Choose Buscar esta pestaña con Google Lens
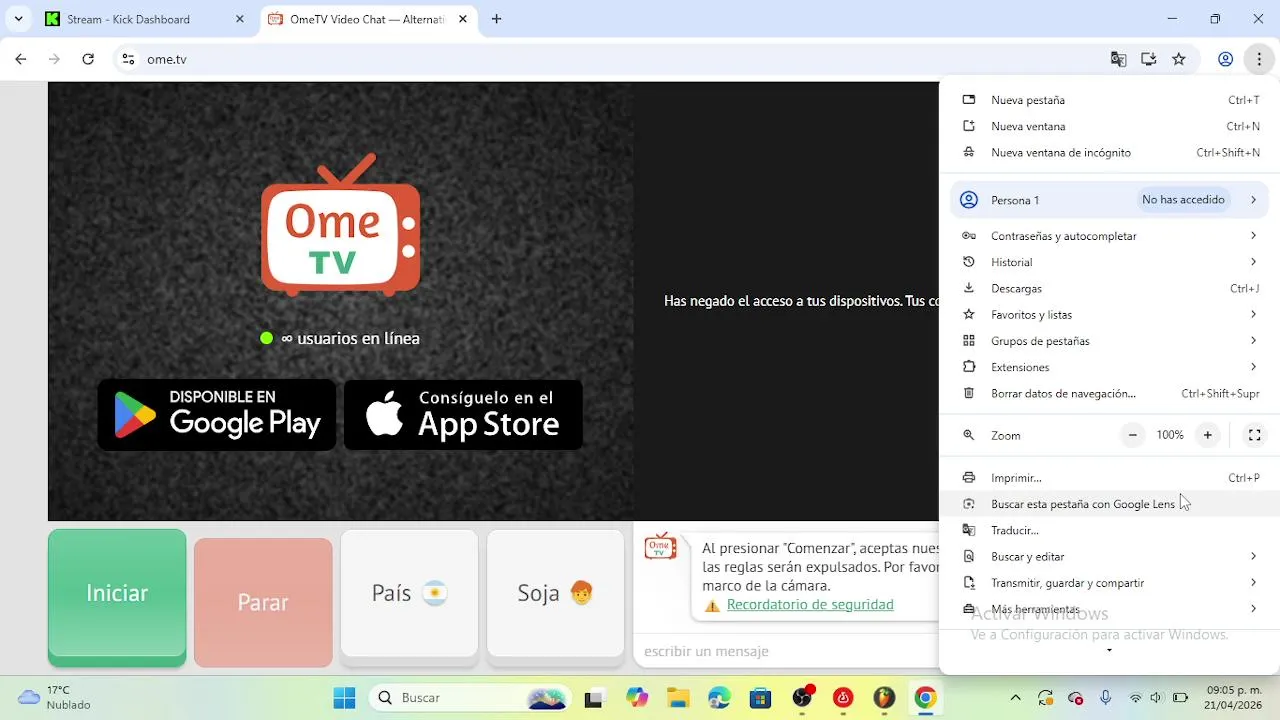Image resolution: width=1280 pixels, height=720 pixels. [1110, 504]
